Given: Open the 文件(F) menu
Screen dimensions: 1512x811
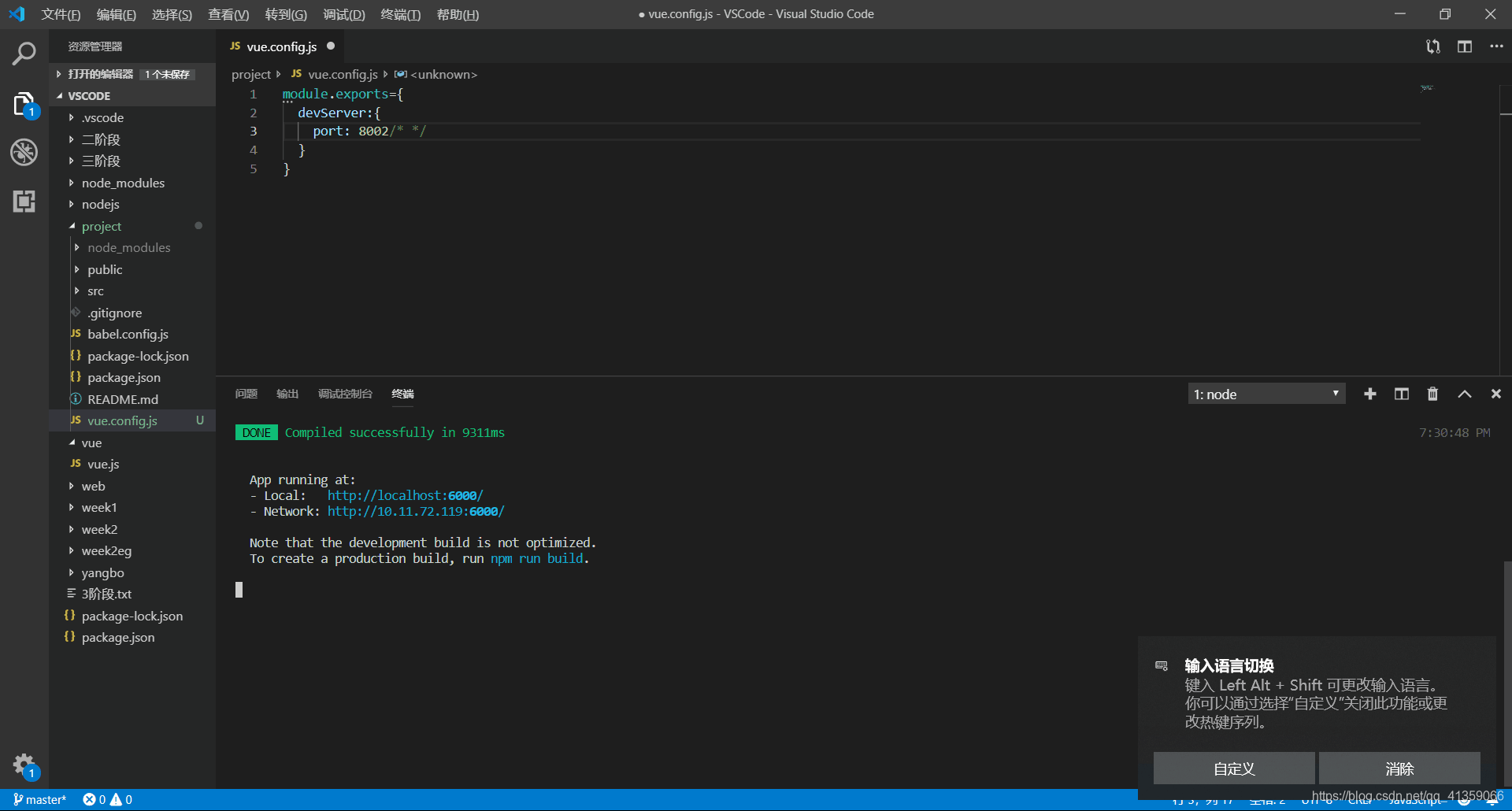Looking at the screenshot, I should pyautogui.click(x=61, y=14).
